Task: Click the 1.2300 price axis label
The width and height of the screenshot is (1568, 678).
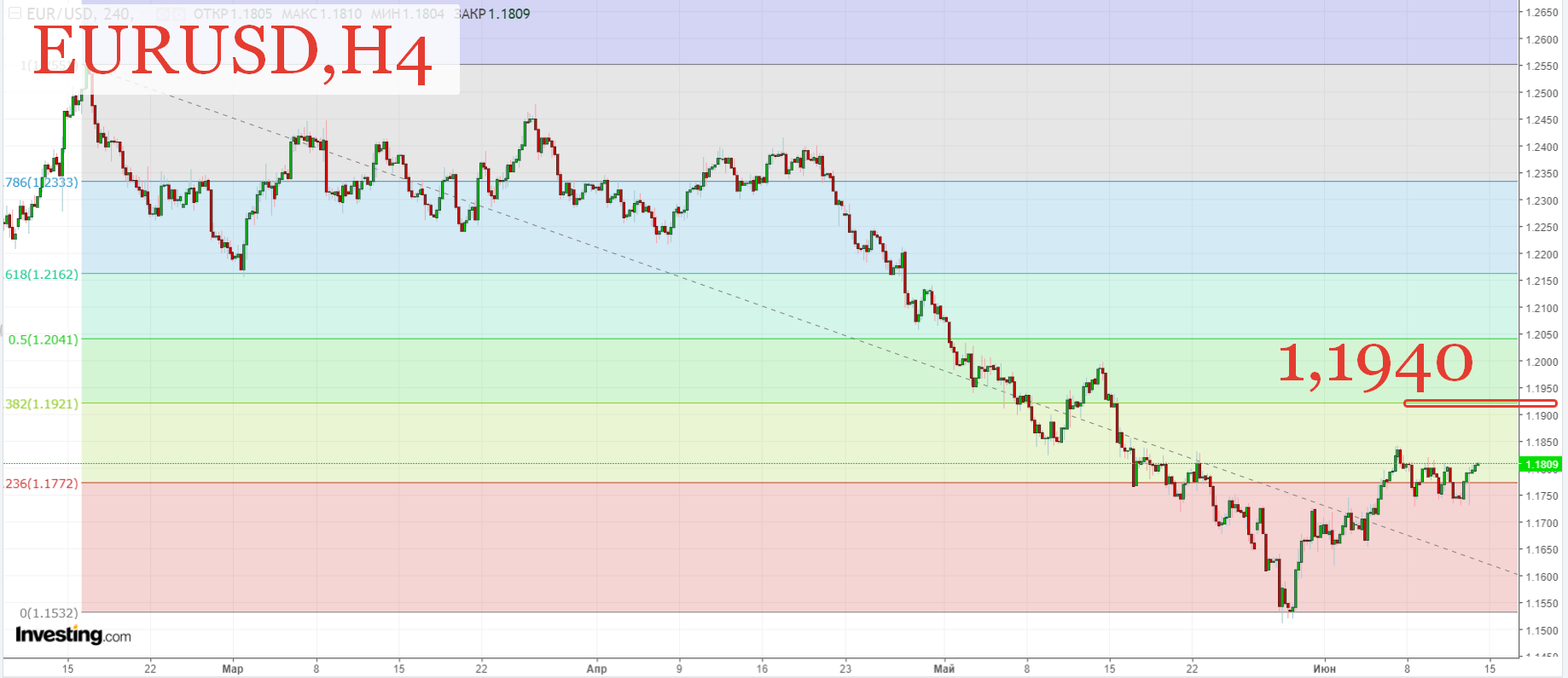Action: (1542, 200)
